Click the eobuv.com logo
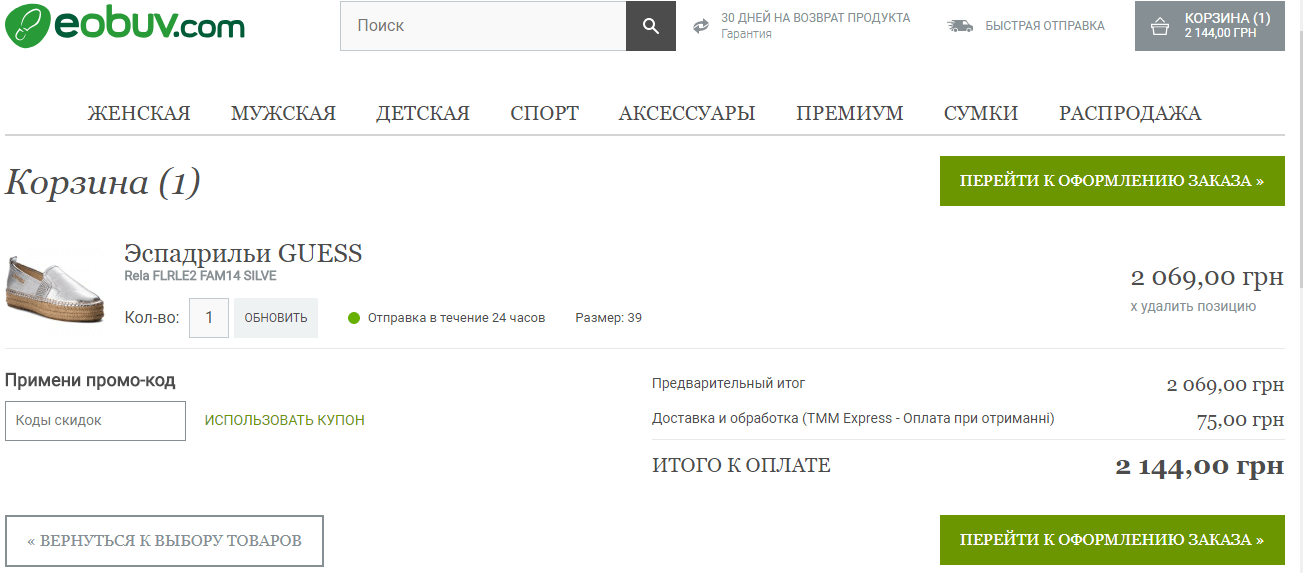Viewport: 1303px width, 573px height. (x=125, y=26)
